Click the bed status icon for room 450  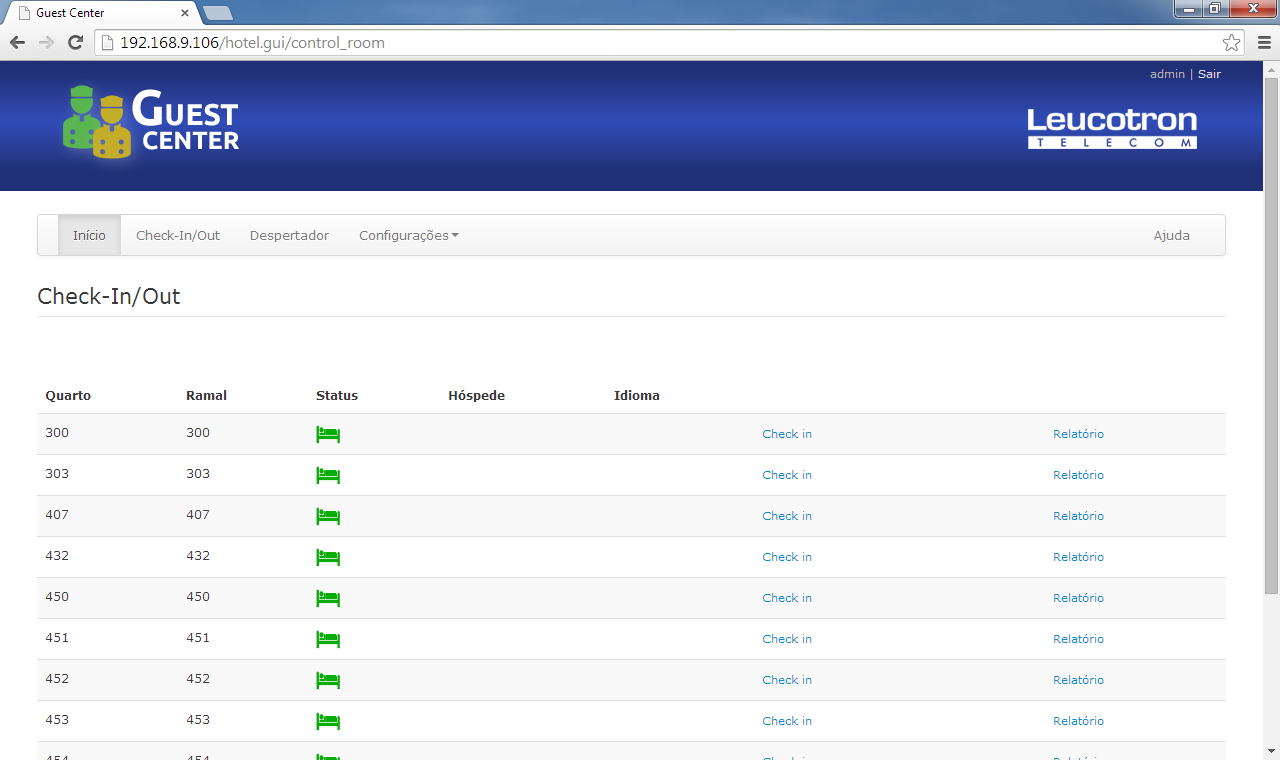click(328, 598)
